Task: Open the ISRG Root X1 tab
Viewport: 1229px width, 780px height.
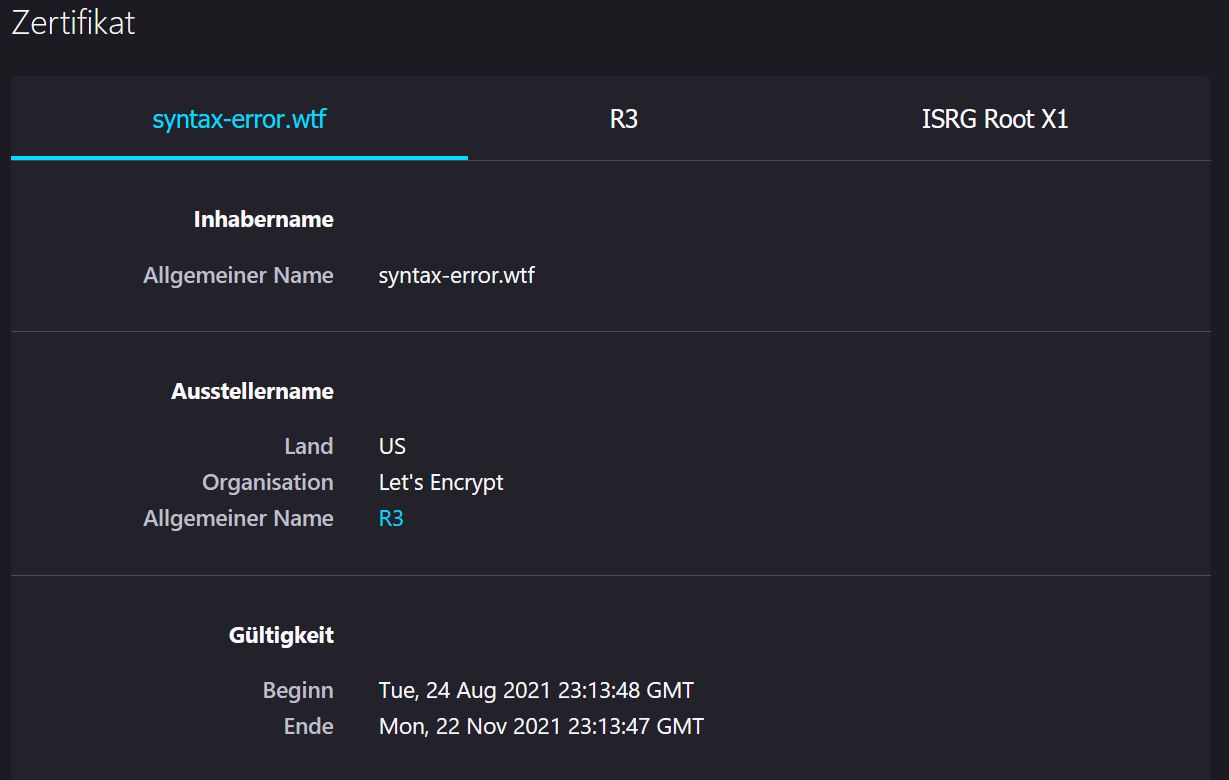Action: click(x=994, y=118)
